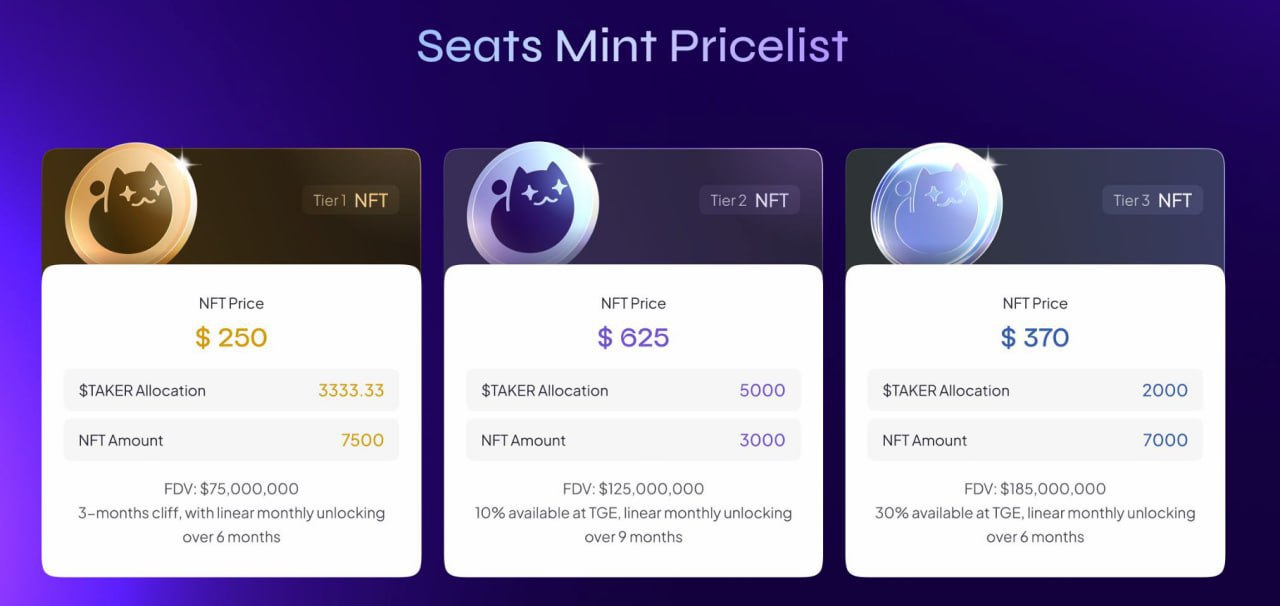
Task: Click the 3333.33 $TAKER Allocation row
Action: click(x=231, y=390)
